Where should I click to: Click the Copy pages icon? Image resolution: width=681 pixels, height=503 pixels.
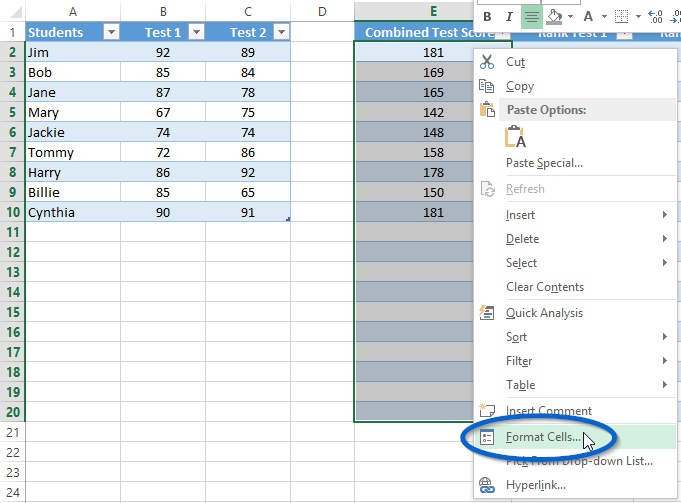[x=487, y=86]
